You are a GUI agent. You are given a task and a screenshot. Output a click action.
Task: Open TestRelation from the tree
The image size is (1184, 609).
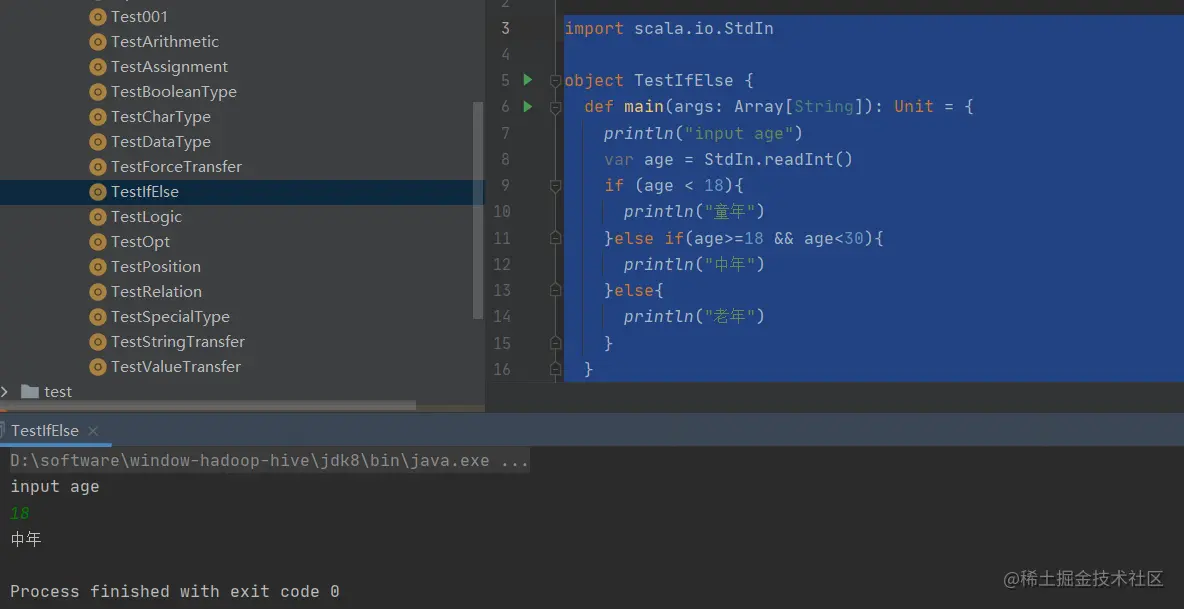click(x=156, y=291)
